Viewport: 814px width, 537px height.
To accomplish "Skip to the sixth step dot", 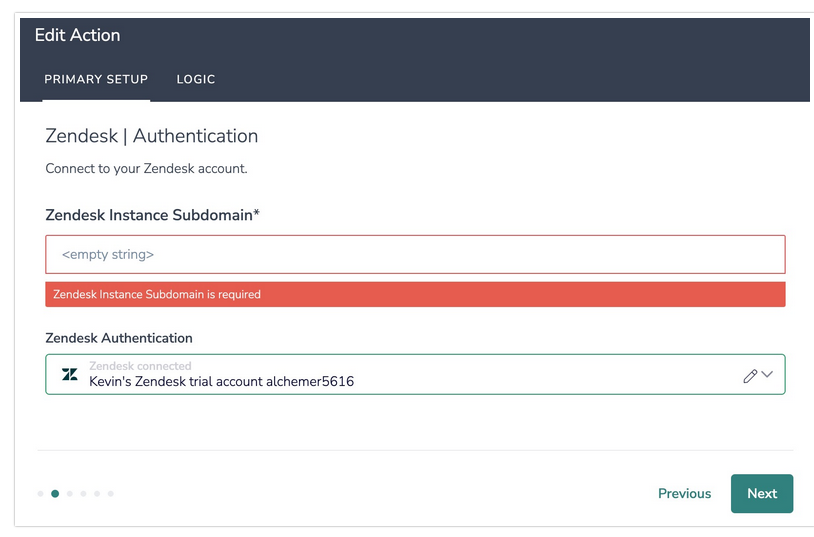I will point(111,493).
